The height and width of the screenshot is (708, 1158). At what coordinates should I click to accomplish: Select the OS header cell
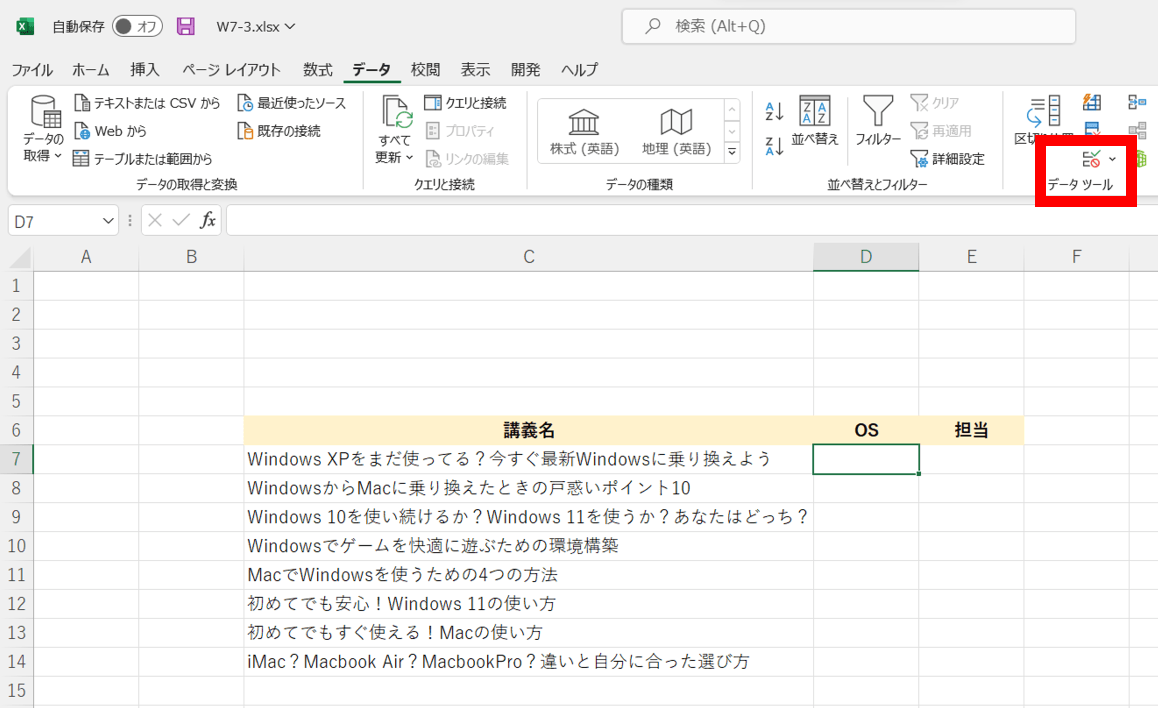point(866,430)
